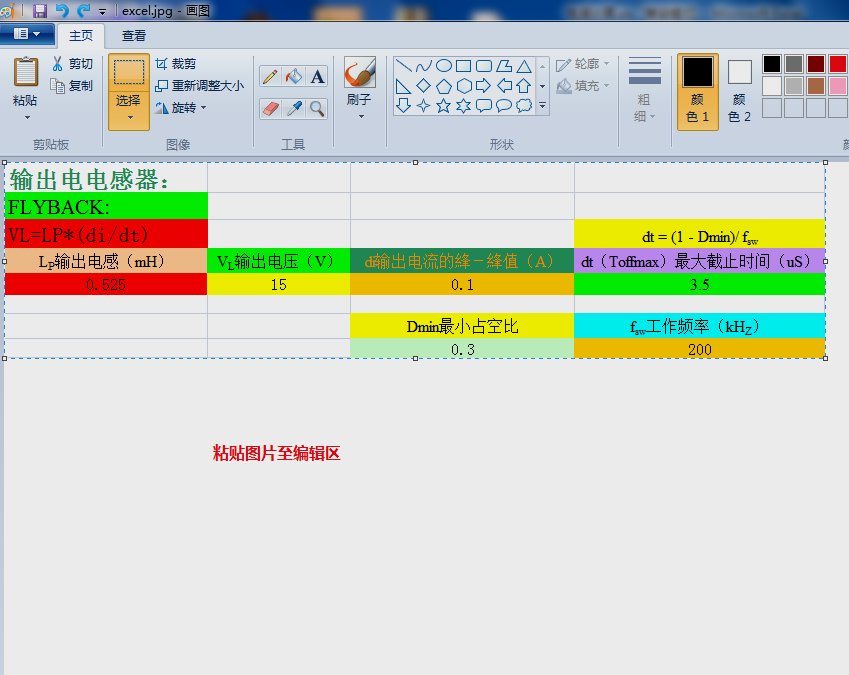
Task: Select the Cloud callout shape
Action: tap(524, 106)
